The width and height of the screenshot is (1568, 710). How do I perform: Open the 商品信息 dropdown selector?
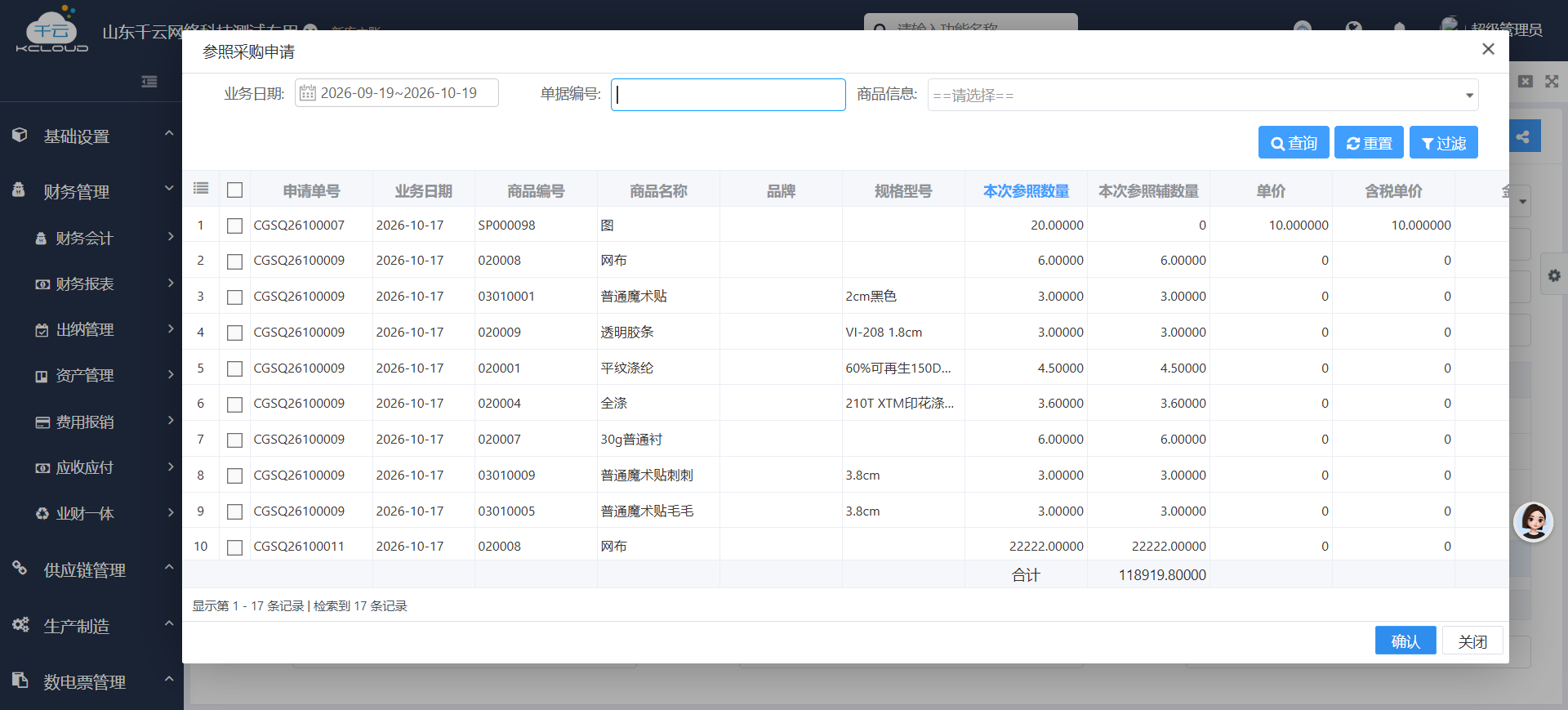coord(1203,95)
